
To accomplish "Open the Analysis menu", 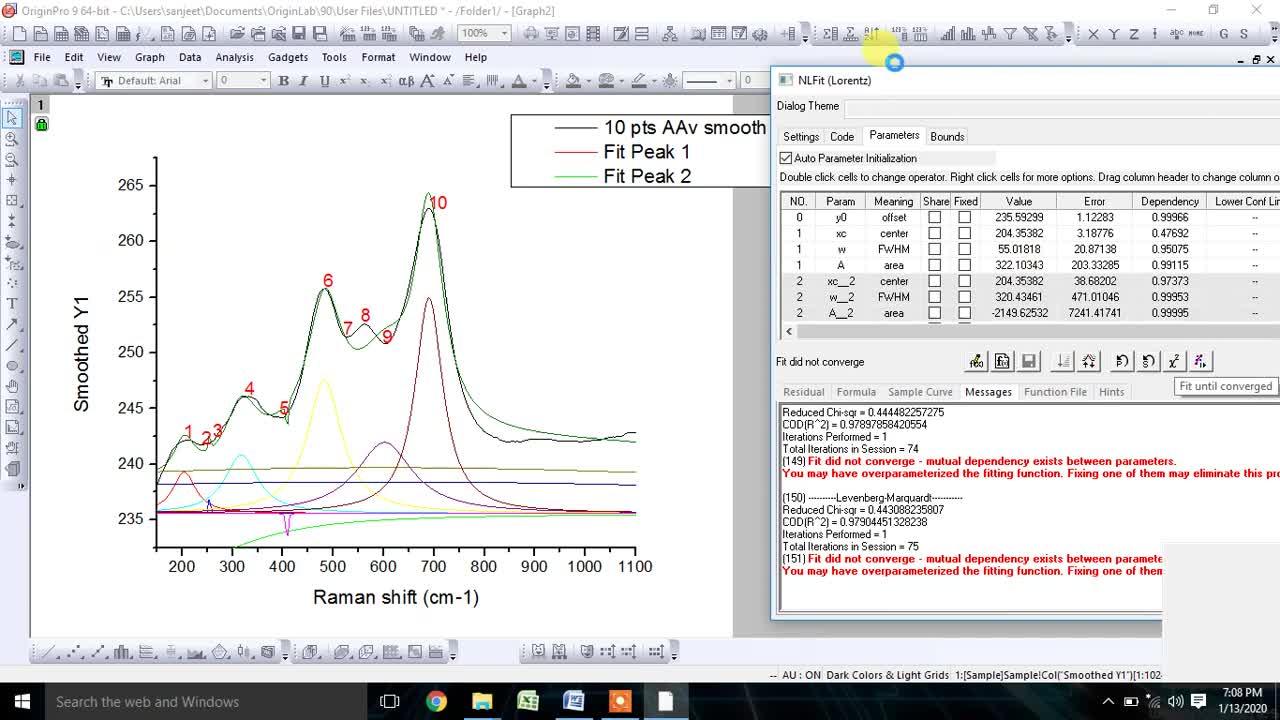I will [234, 57].
